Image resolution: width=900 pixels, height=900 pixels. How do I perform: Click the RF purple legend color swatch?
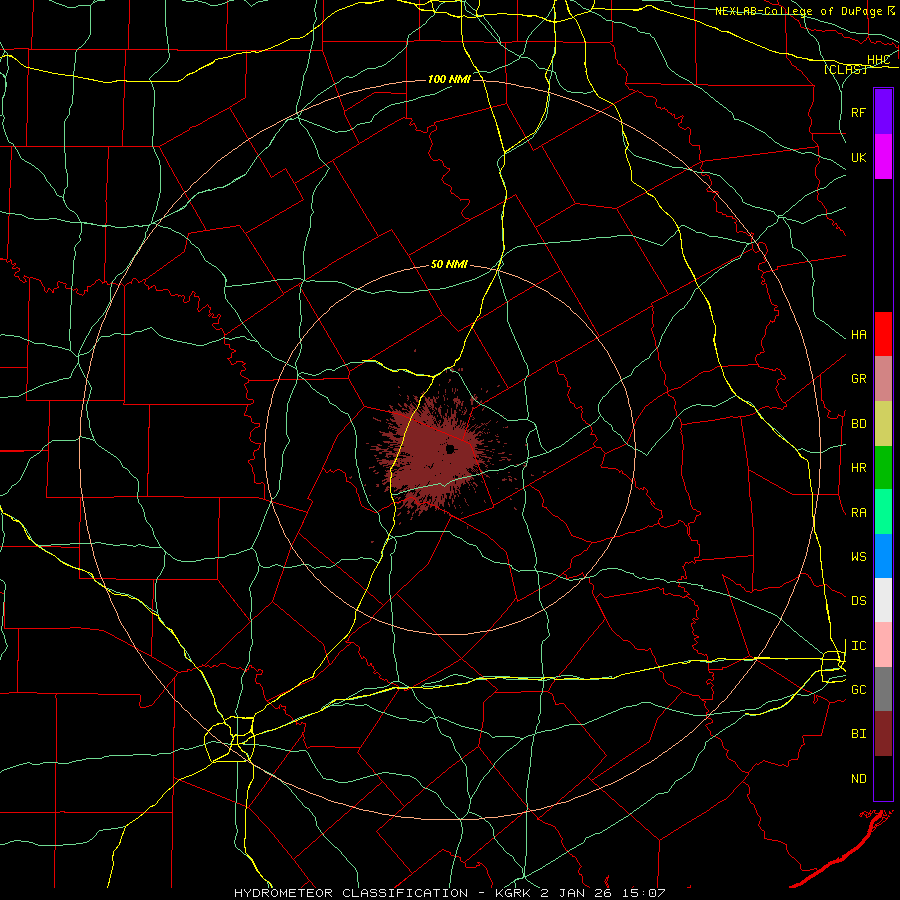click(x=883, y=112)
